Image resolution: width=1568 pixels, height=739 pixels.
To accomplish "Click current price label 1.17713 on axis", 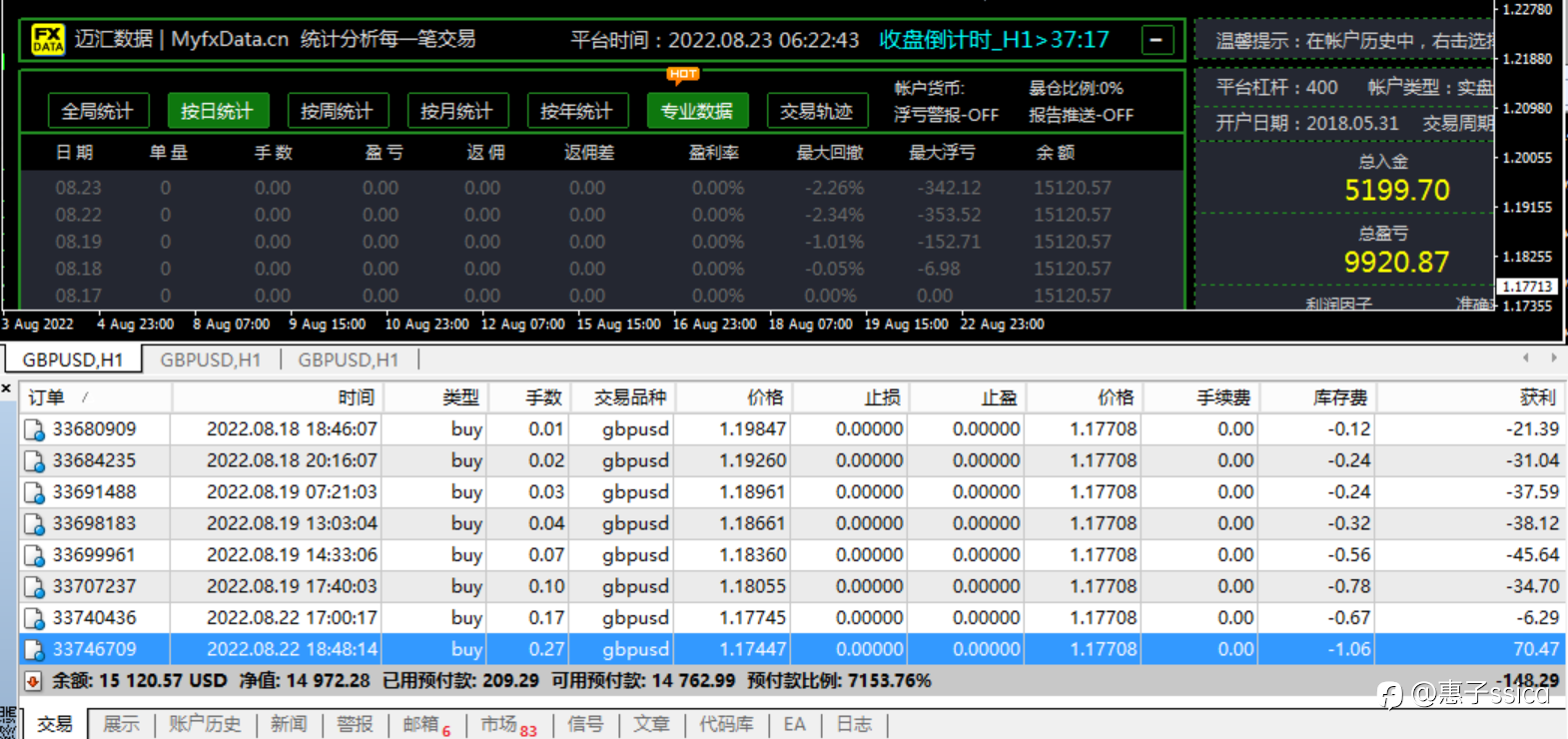I will click(x=1529, y=287).
